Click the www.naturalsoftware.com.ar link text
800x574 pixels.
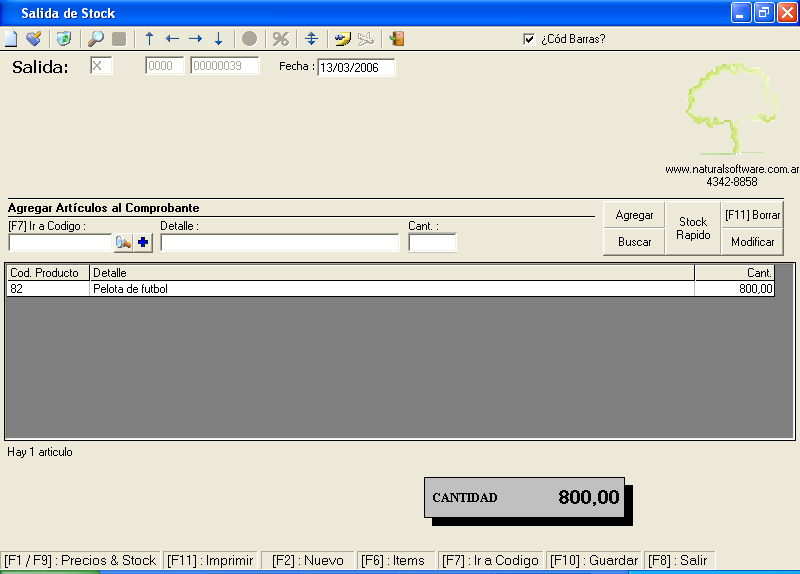coord(732,169)
